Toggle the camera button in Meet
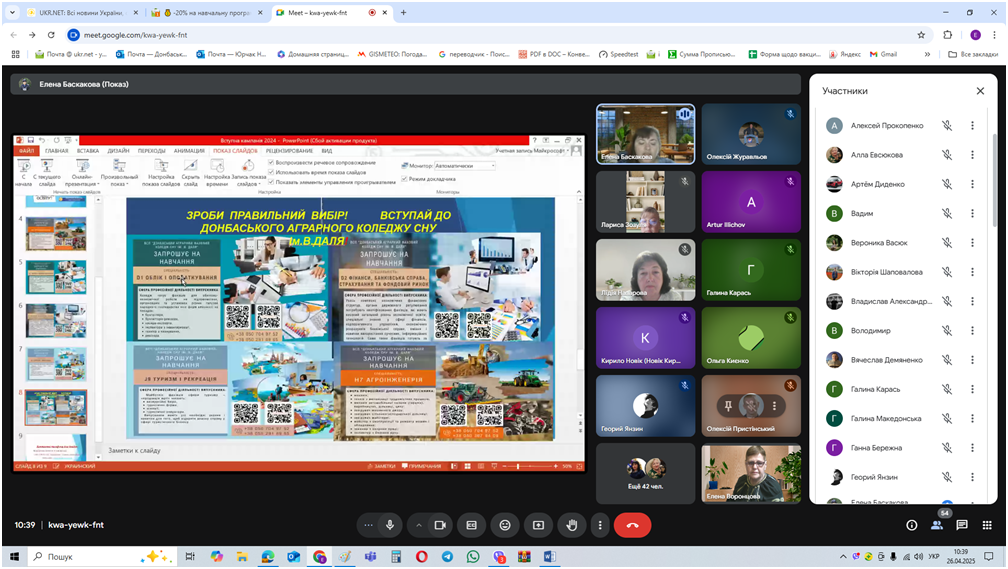The height and width of the screenshot is (569, 1008). point(440,525)
